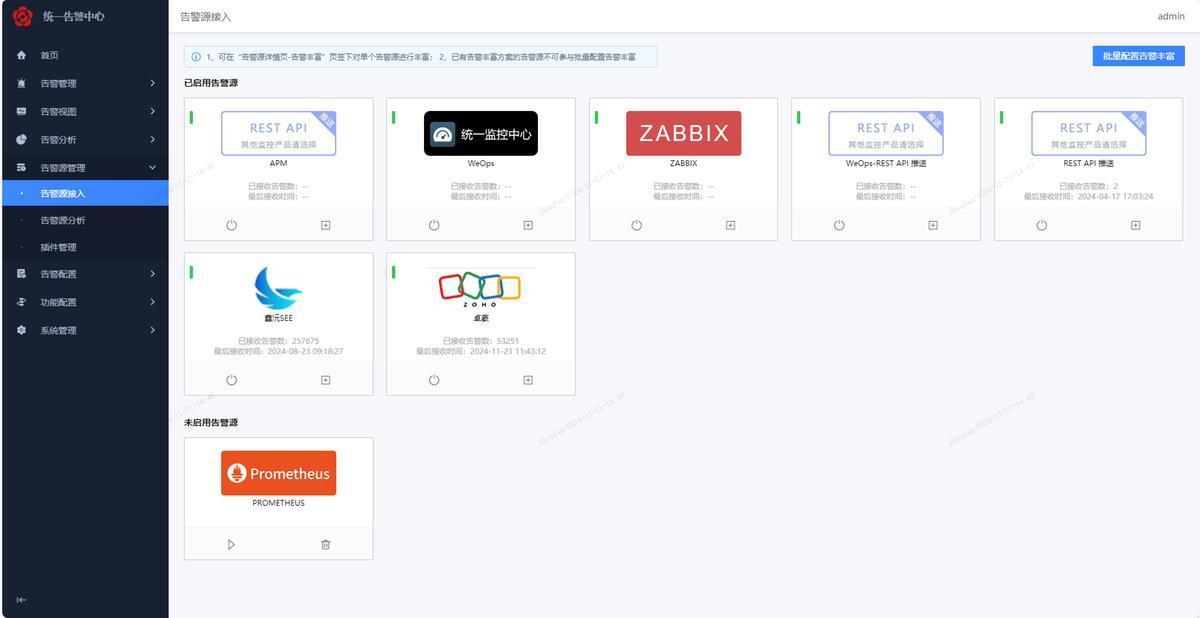Open the red ZABBIX card logo
Screen dimensions: 1200x618
[683, 133]
